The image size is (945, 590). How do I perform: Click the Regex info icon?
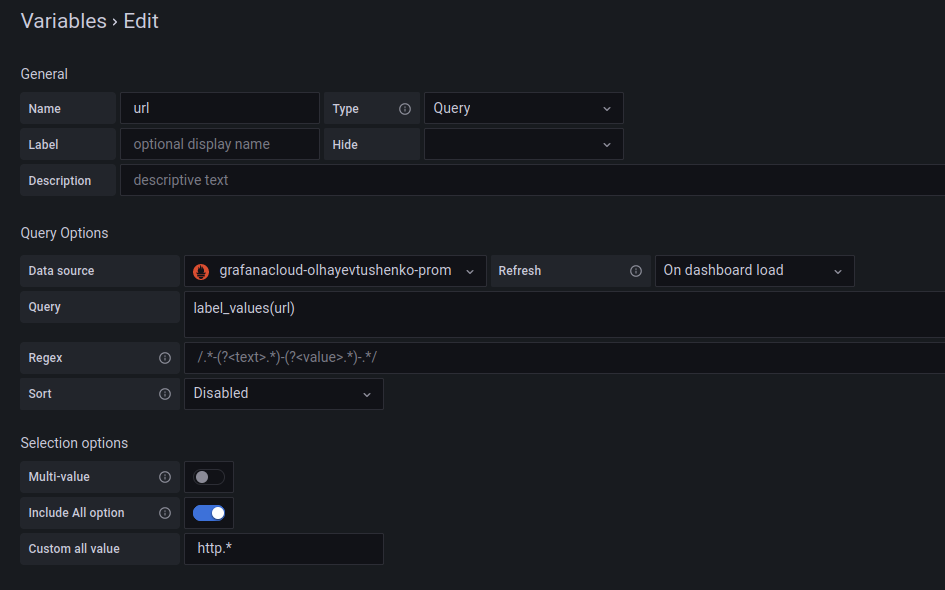[165, 358]
